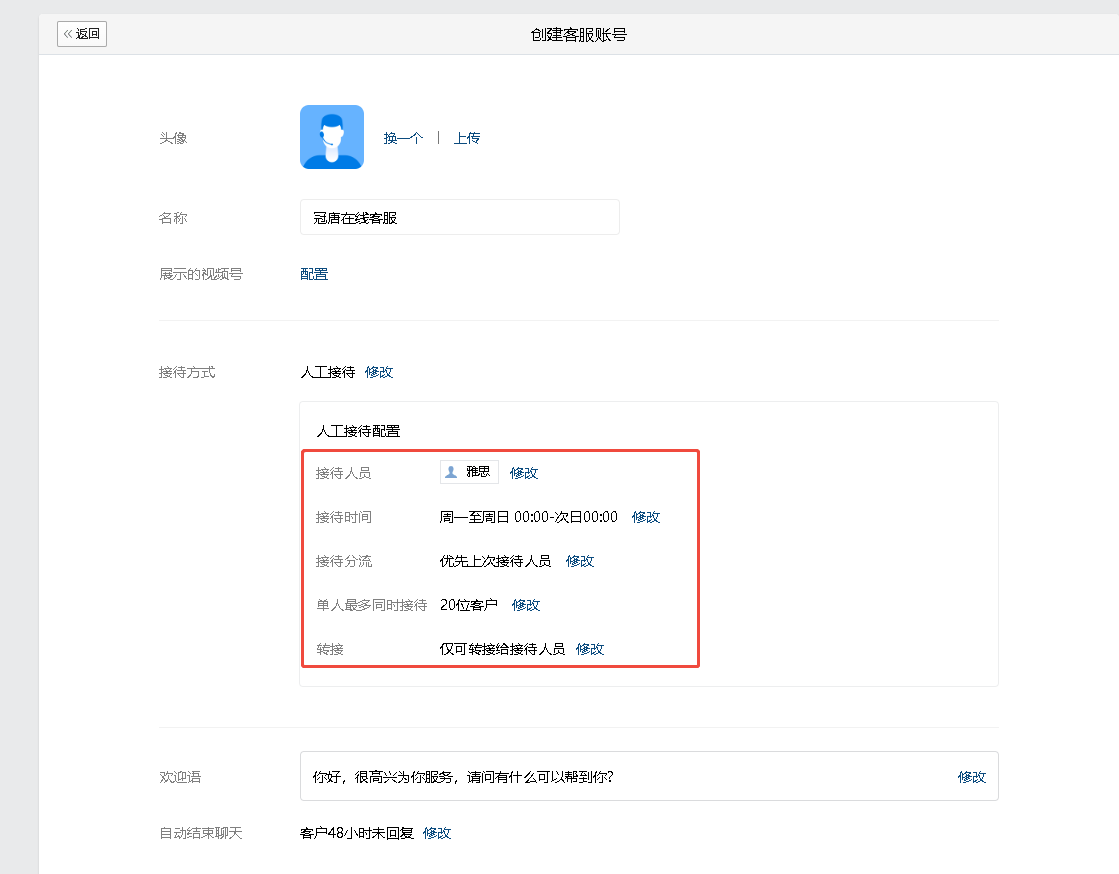The image size is (1119, 874).
Task: Click the 优先上次接待人员 text
Action: [495, 562]
